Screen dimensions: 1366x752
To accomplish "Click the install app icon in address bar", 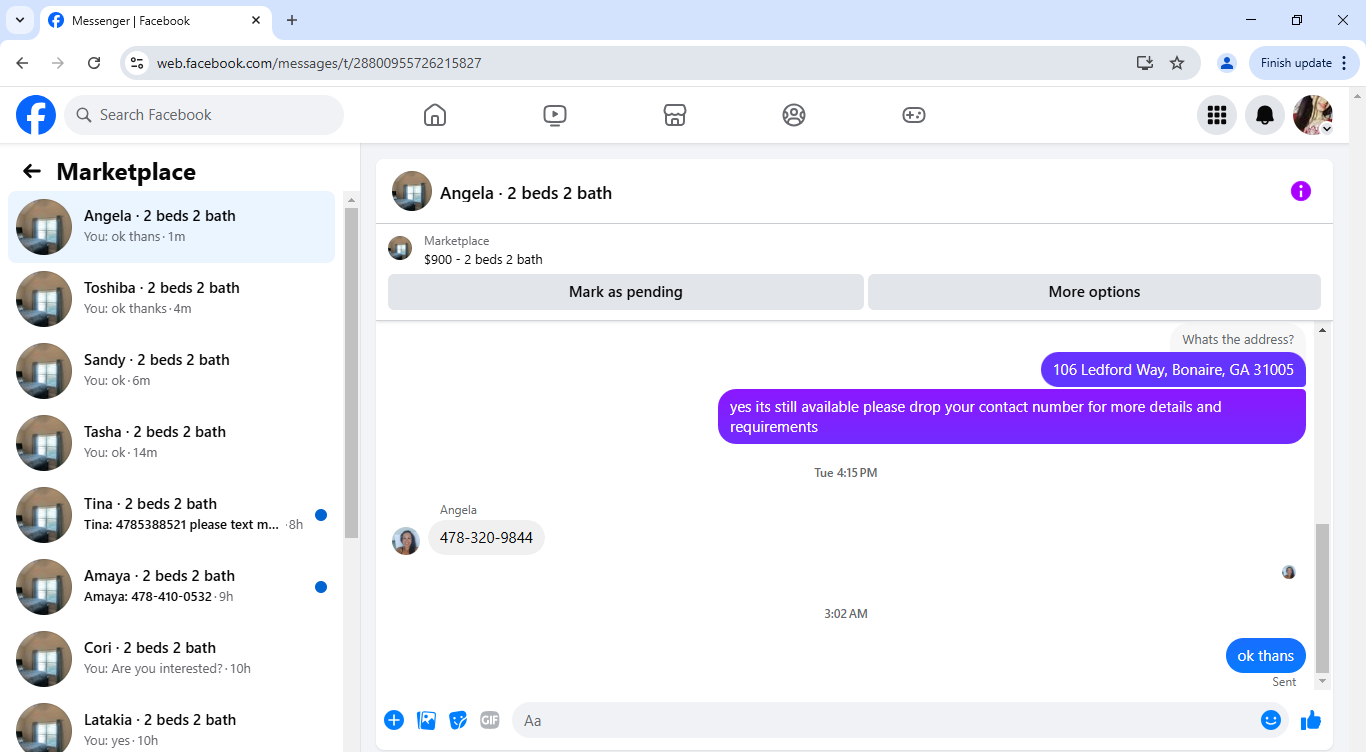I will (x=1145, y=63).
